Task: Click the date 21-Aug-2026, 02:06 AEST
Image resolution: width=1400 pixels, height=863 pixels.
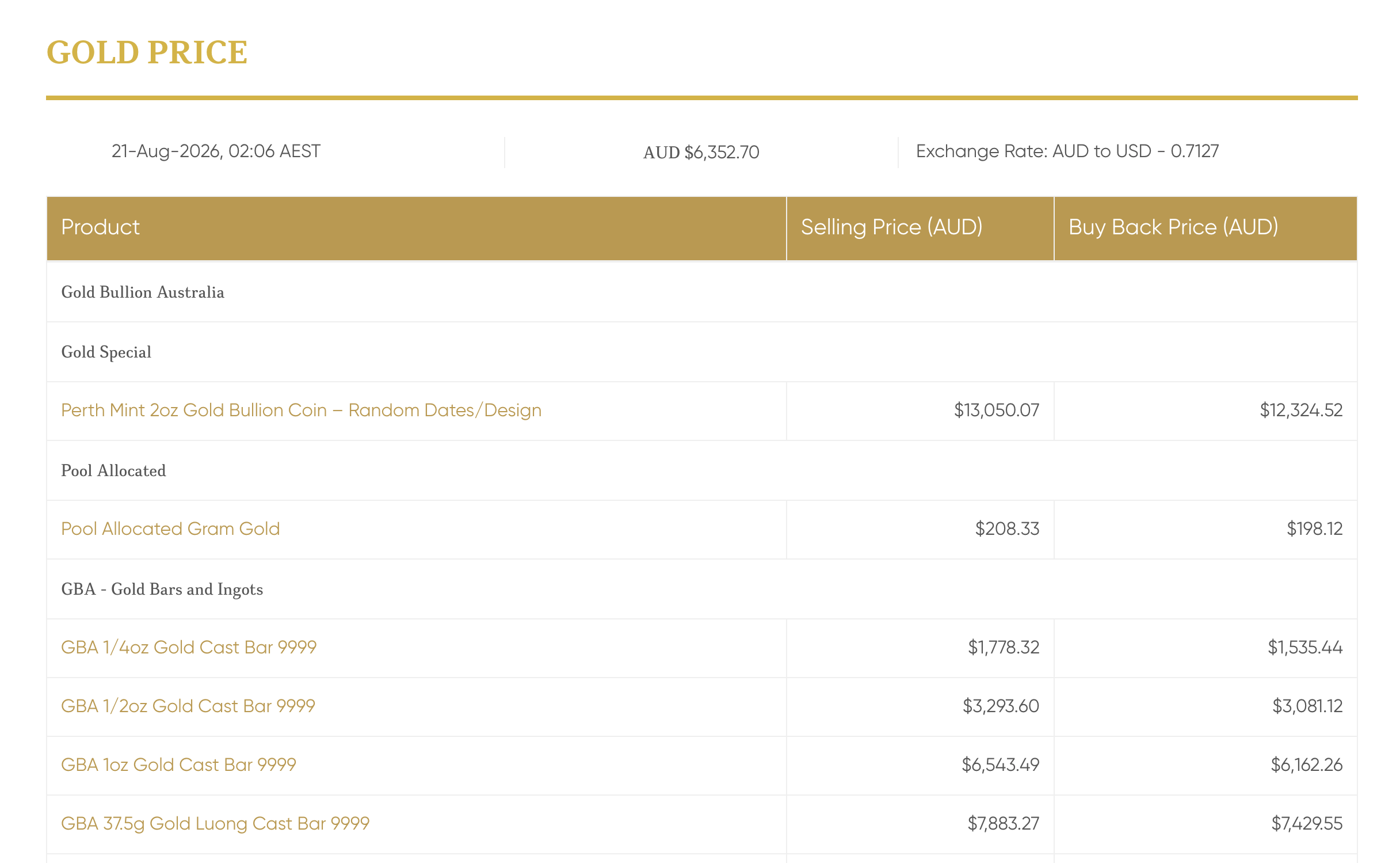Action: pyautogui.click(x=216, y=151)
